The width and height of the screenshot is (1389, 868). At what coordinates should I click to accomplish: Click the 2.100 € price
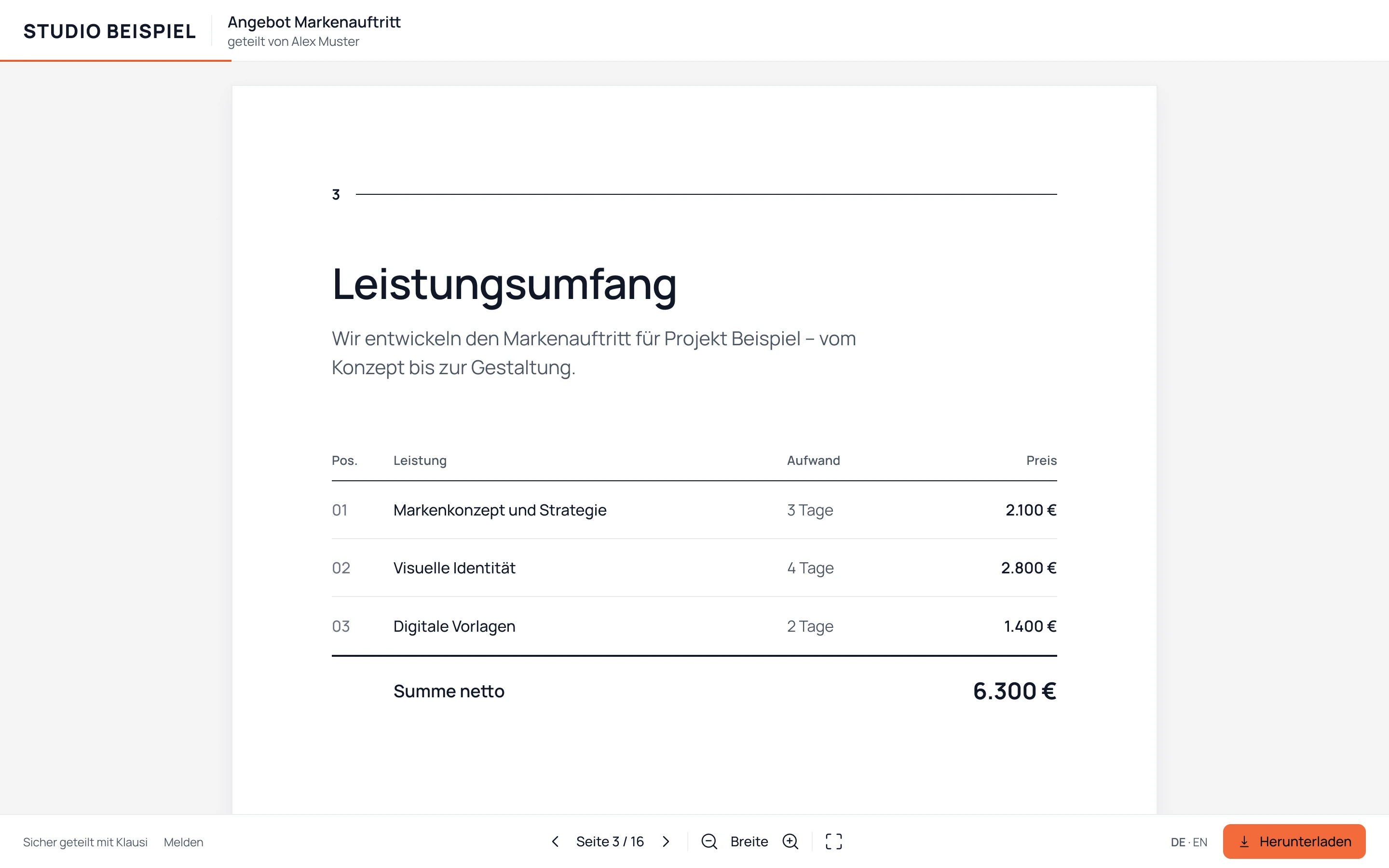[1031, 510]
